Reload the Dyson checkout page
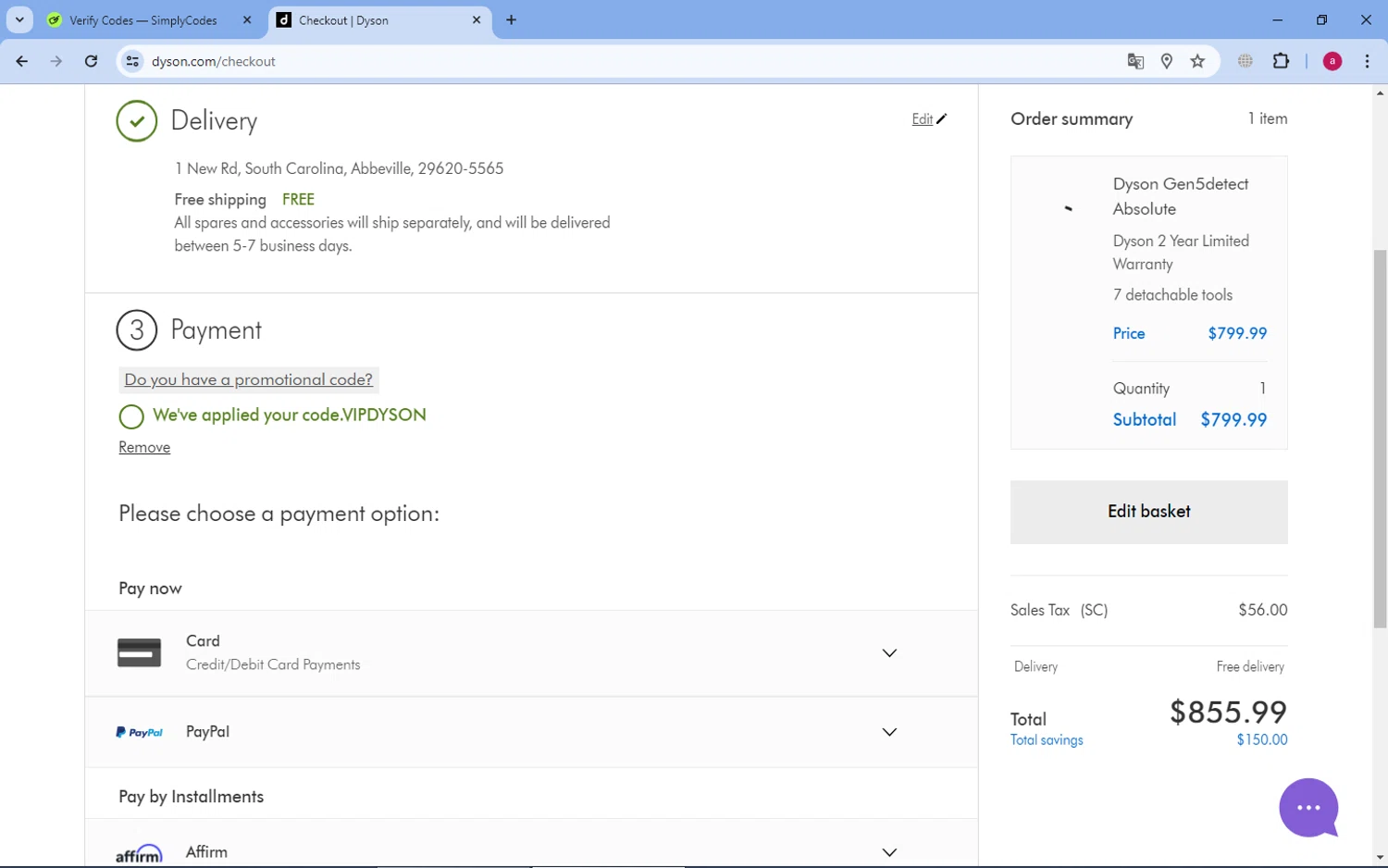The width and height of the screenshot is (1388, 868). click(91, 61)
